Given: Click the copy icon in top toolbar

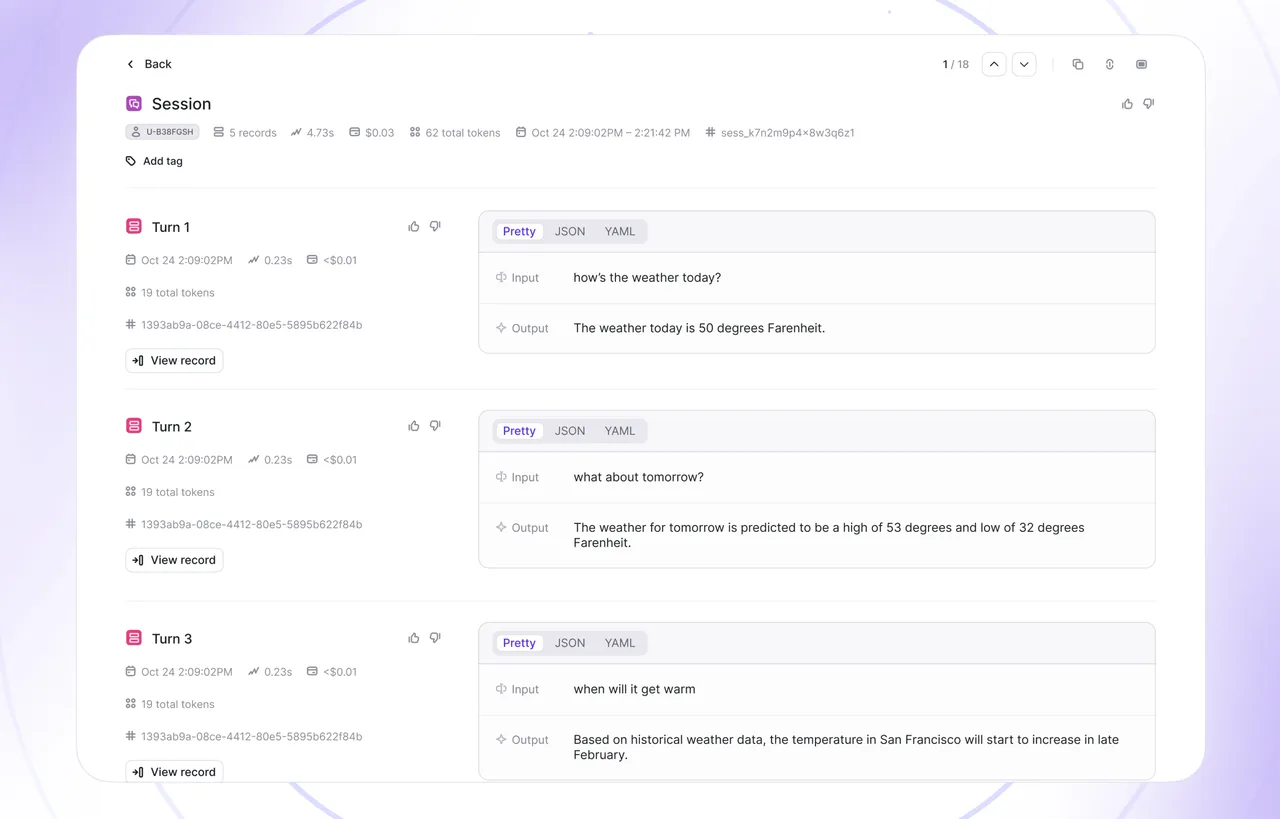Looking at the screenshot, I should tap(1078, 64).
